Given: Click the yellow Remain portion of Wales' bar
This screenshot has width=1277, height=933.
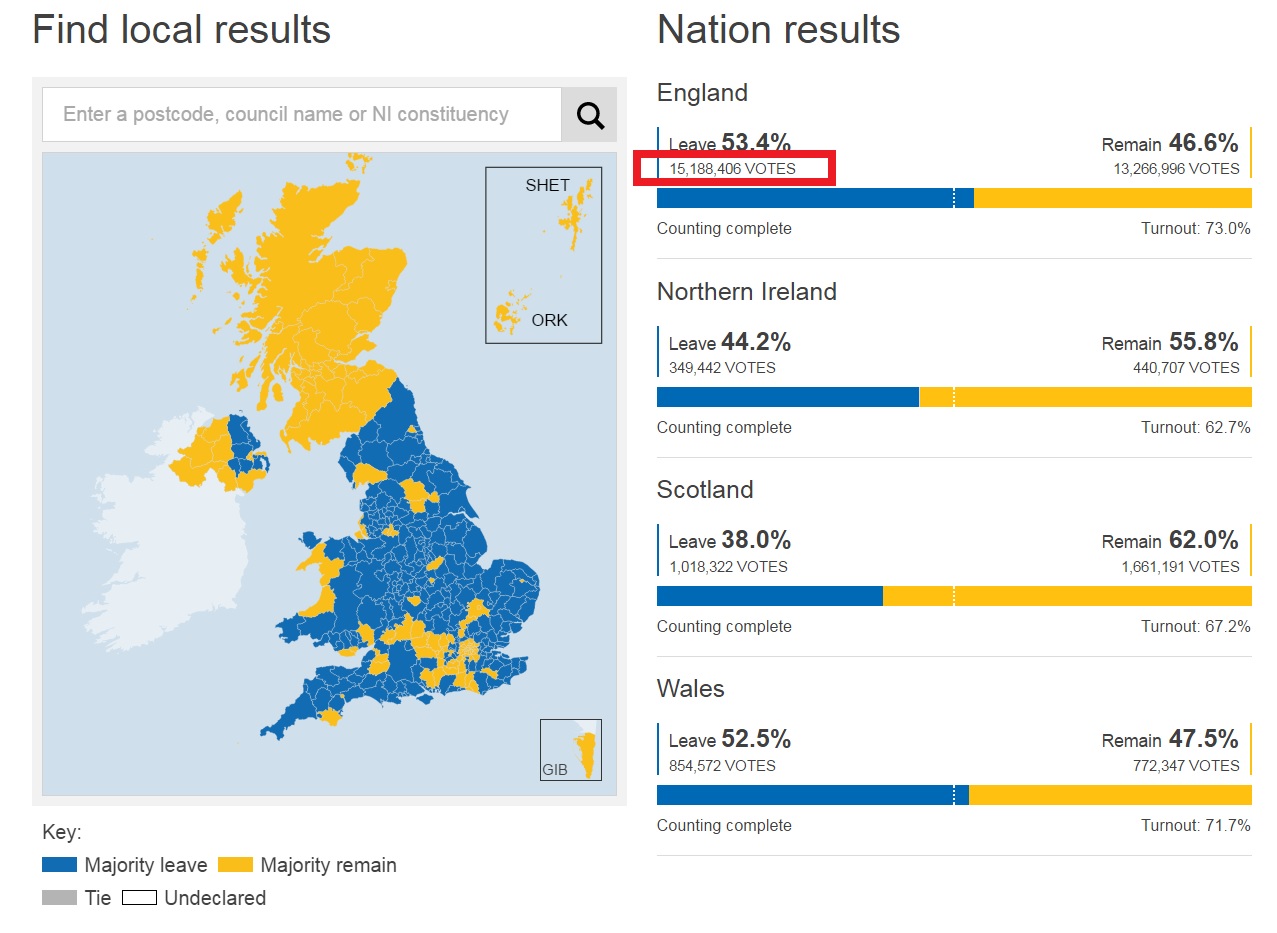Looking at the screenshot, I should tap(1110, 795).
